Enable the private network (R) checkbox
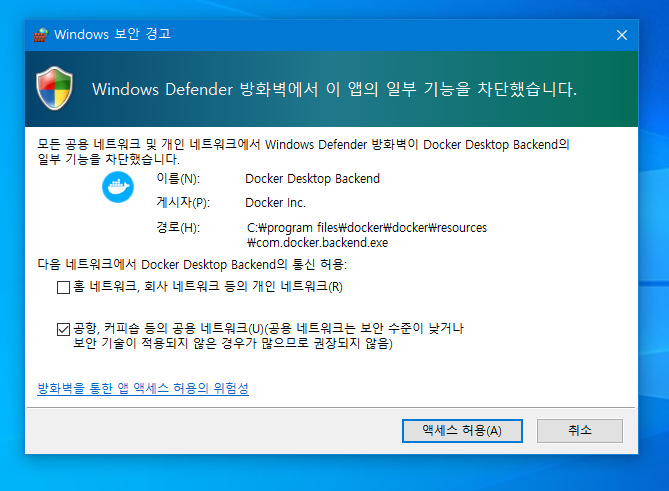The width and height of the screenshot is (669, 491). pyautogui.click(x=63, y=287)
